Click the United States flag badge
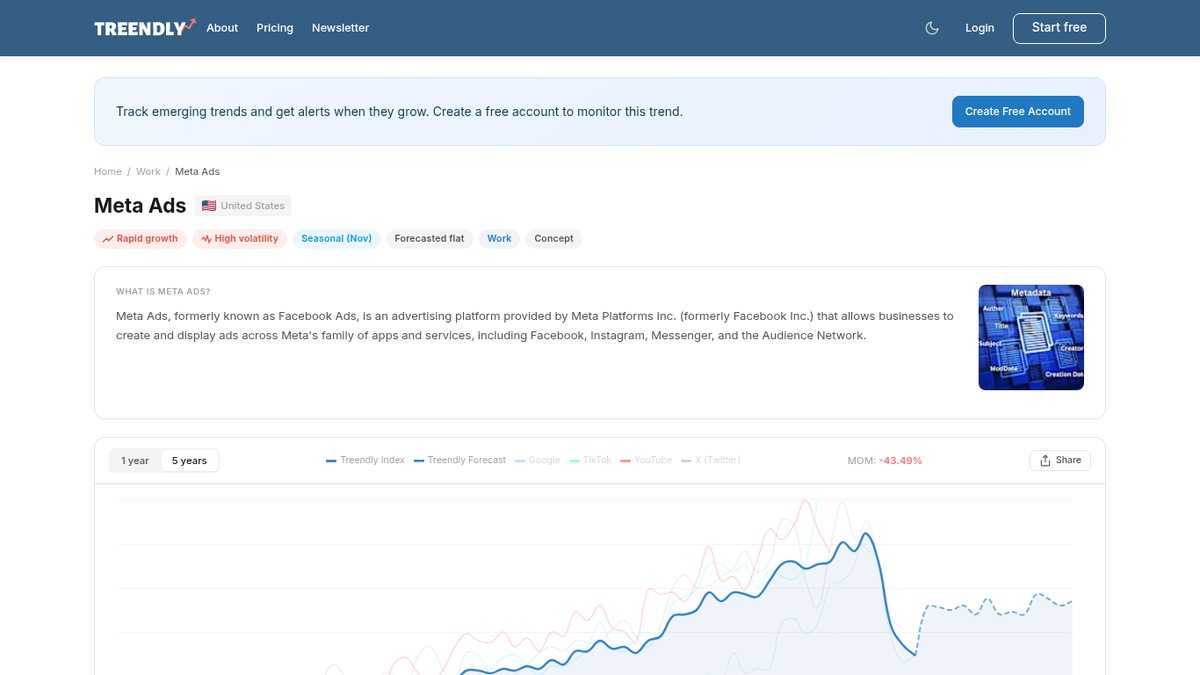Image resolution: width=1200 pixels, height=675 pixels. (x=243, y=206)
